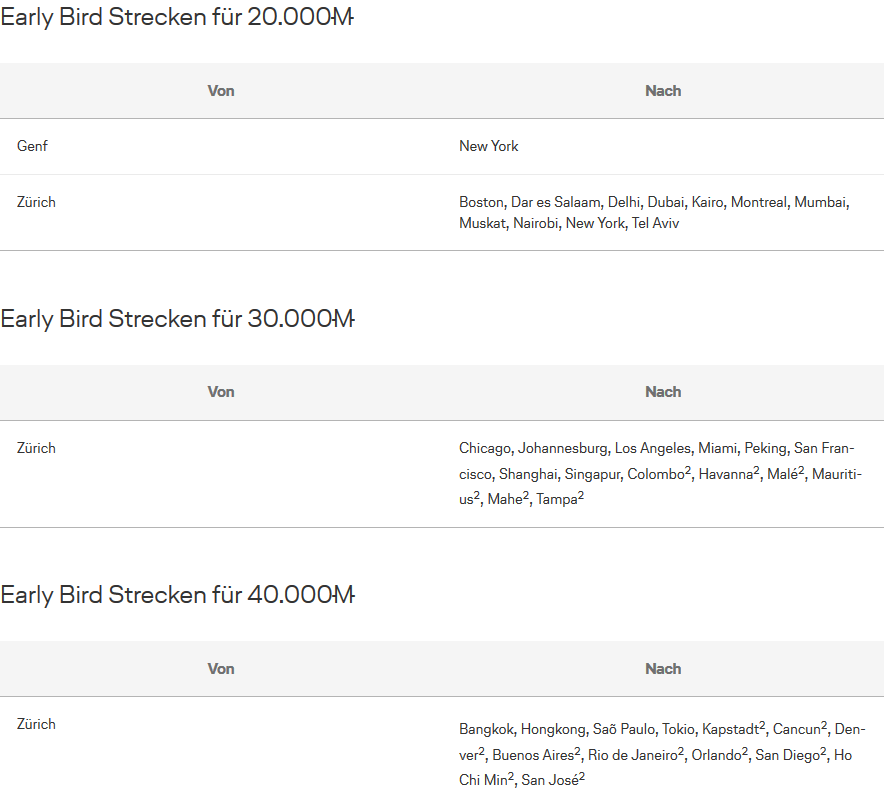The image size is (884, 797).
Task: Click the 20.000 miles Early Bird heading
Action: click(x=177, y=17)
